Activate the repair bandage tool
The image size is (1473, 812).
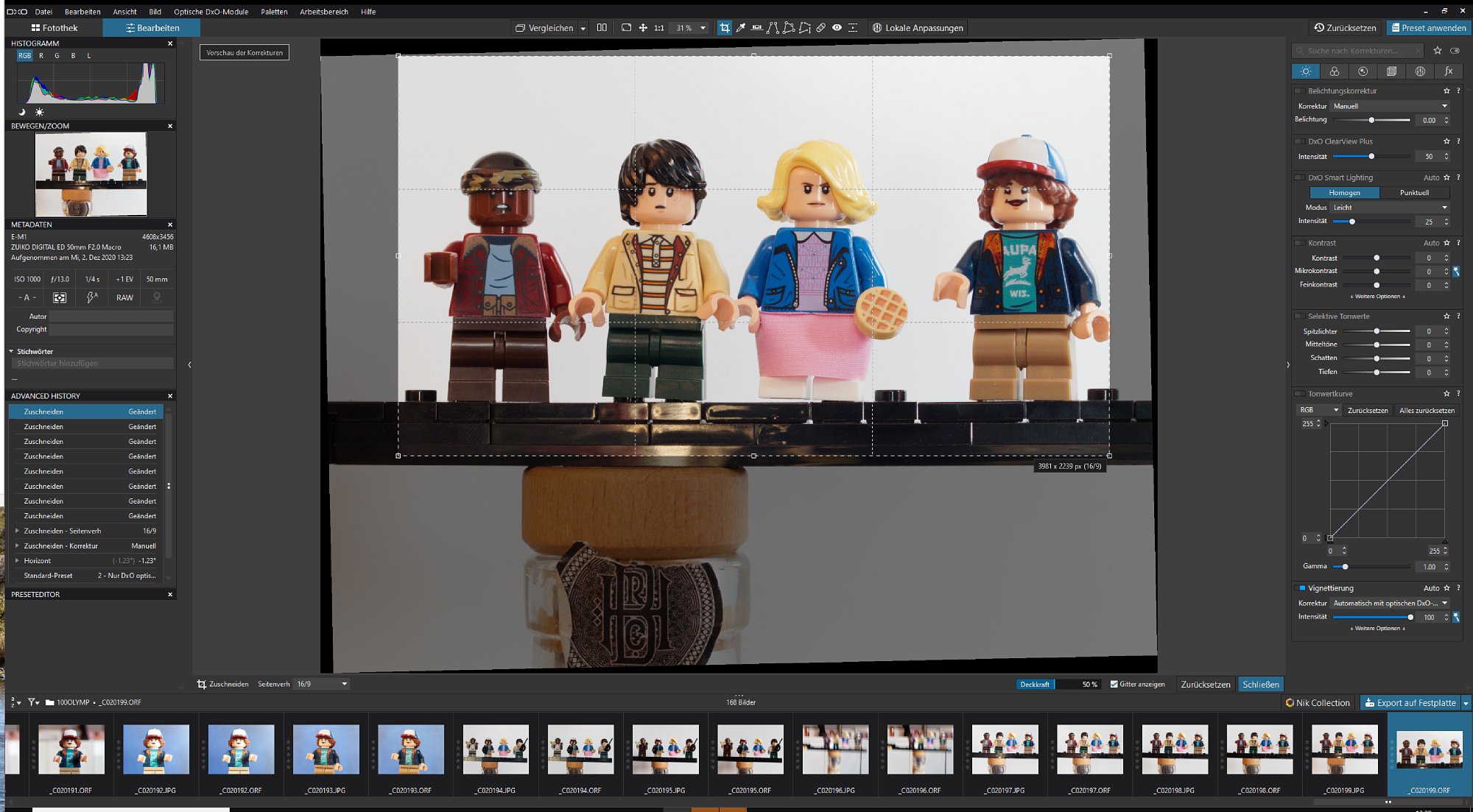(820, 28)
